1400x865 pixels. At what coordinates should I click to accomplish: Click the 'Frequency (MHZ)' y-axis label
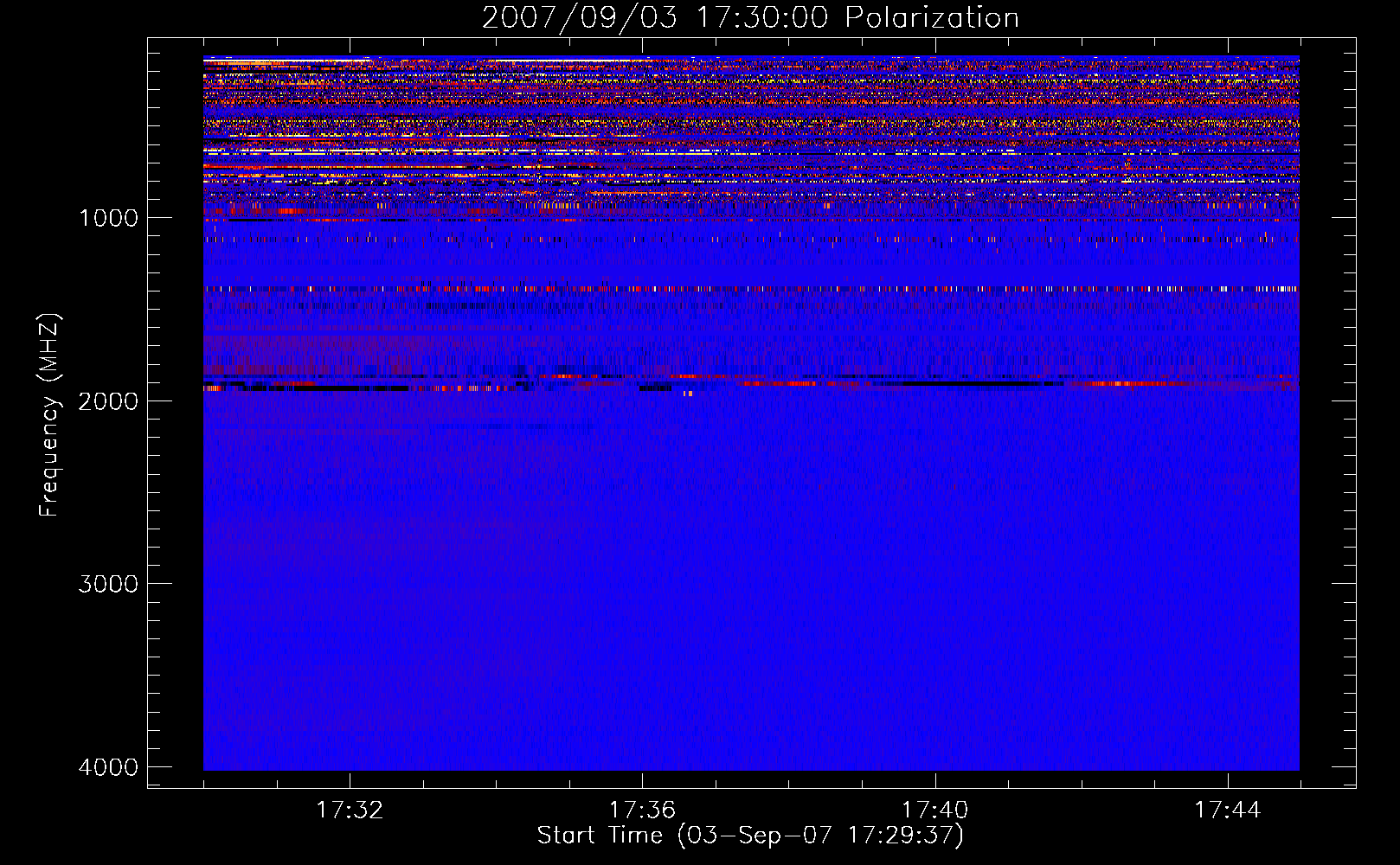click(x=49, y=415)
